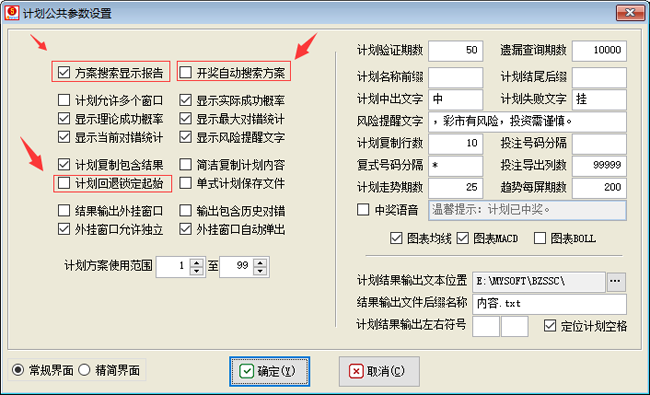This screenshot has width=650, height=395.
Task: Toggle 外挂窗口允许独立 checkbox
Action: click(64, 229)
